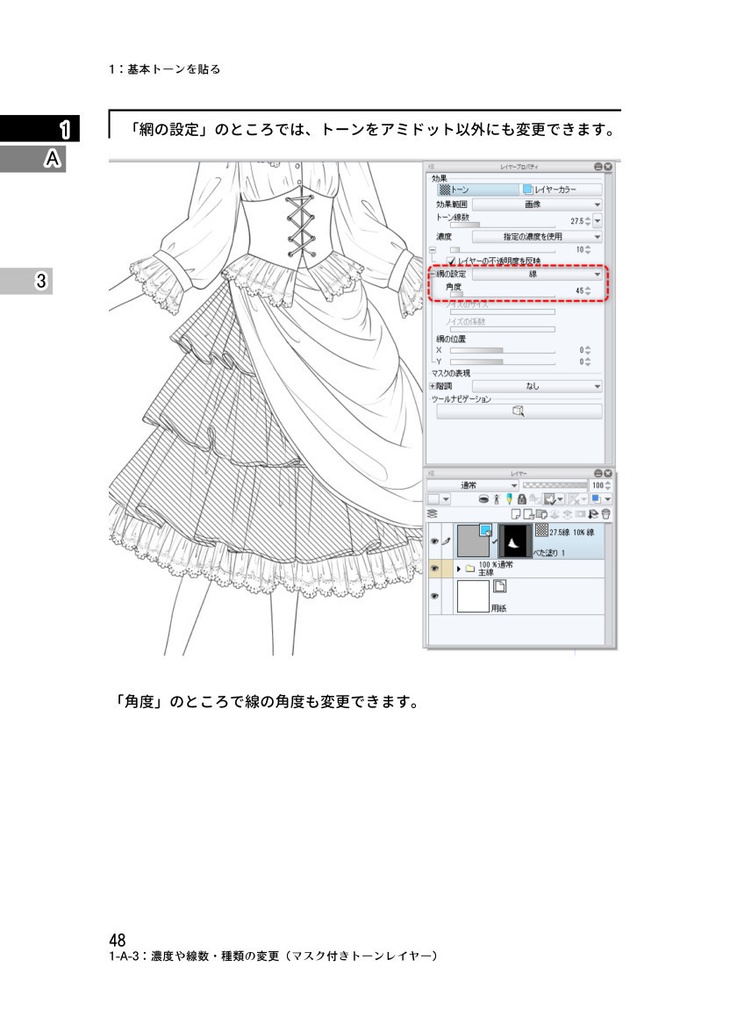Create new layer folder icon
Viewport: 730px width, 1024px height.
[542, 514]
